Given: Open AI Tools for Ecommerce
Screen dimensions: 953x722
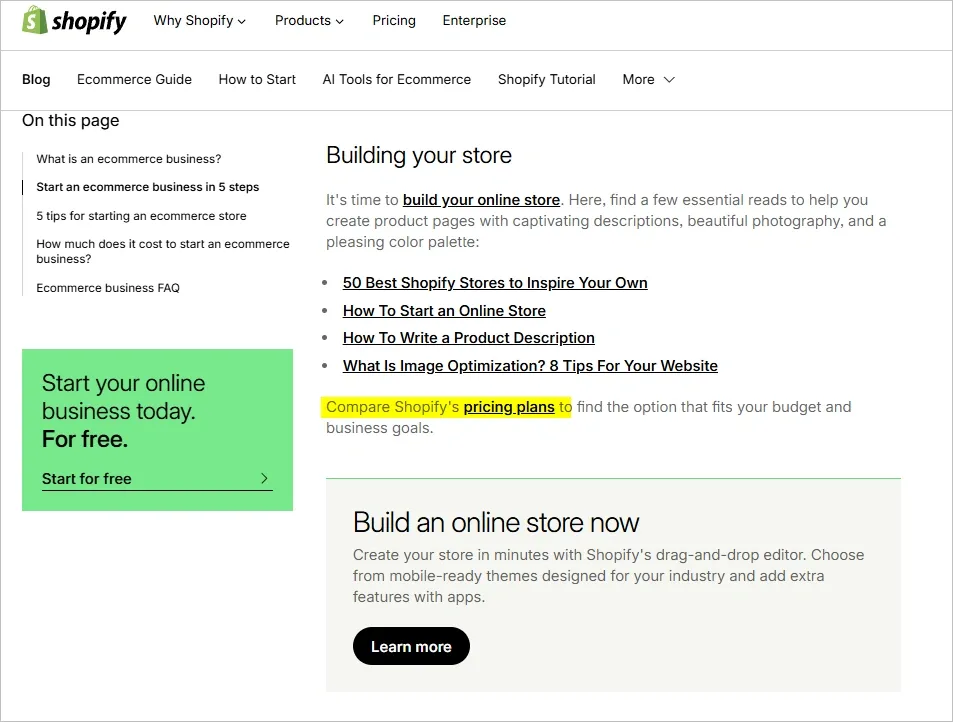Looking at the screenshot, I should (397, 80).
